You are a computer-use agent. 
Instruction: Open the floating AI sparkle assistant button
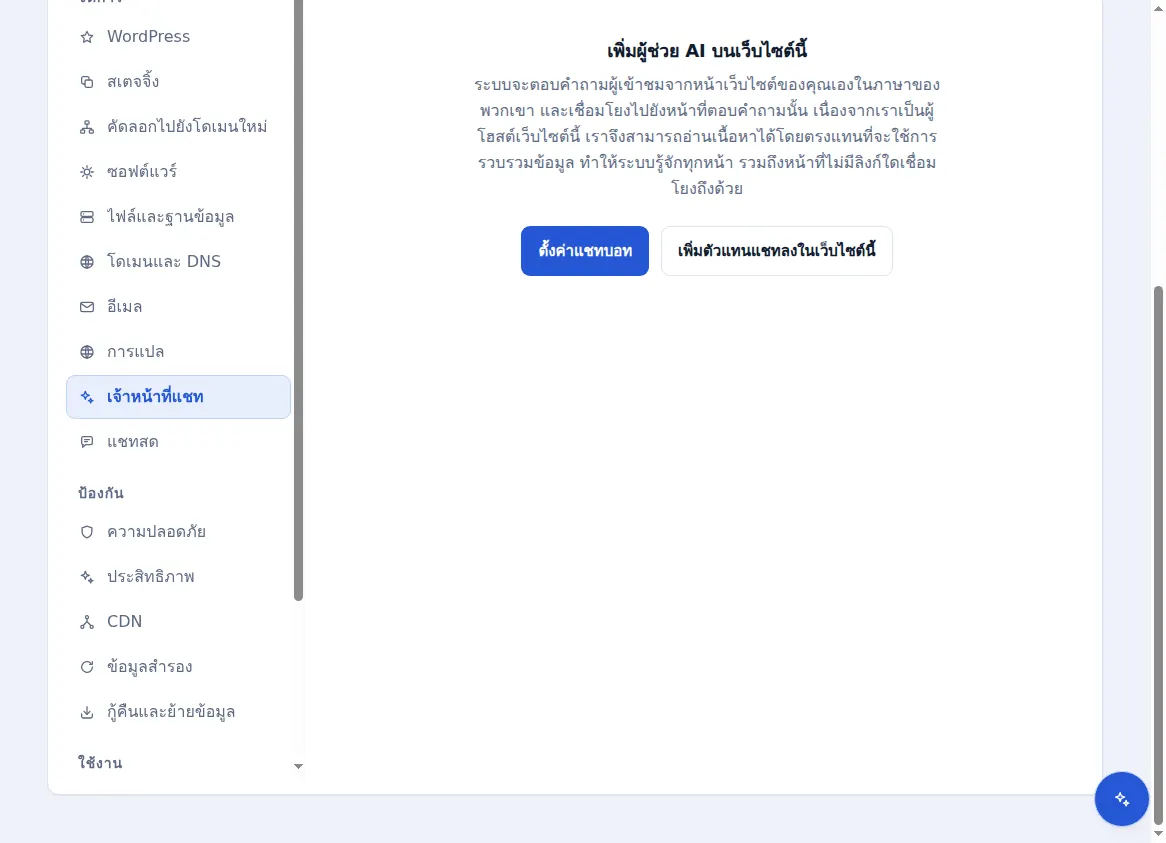click(1121, 799)
